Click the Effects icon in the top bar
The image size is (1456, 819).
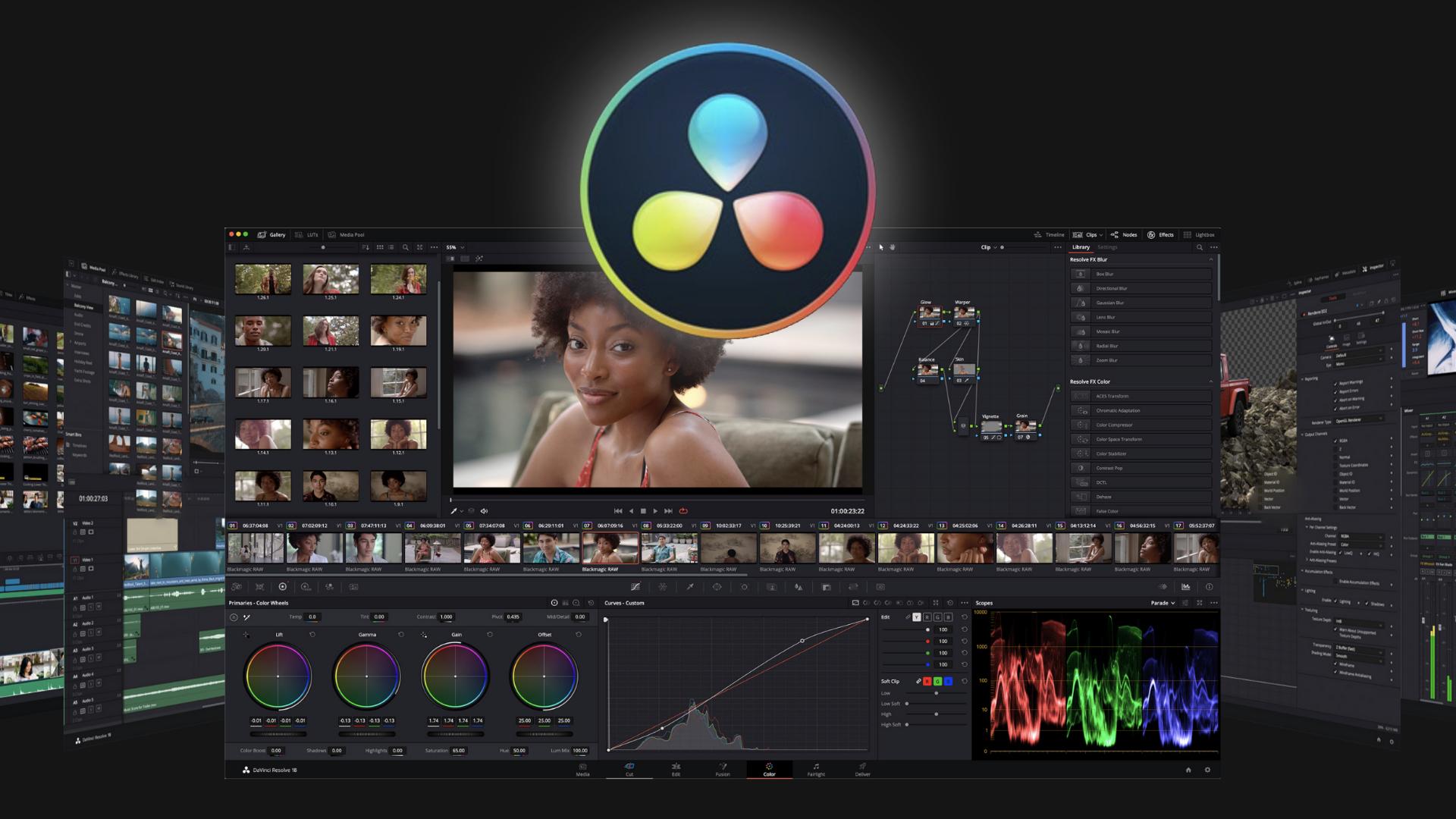tap(1153, 234)
